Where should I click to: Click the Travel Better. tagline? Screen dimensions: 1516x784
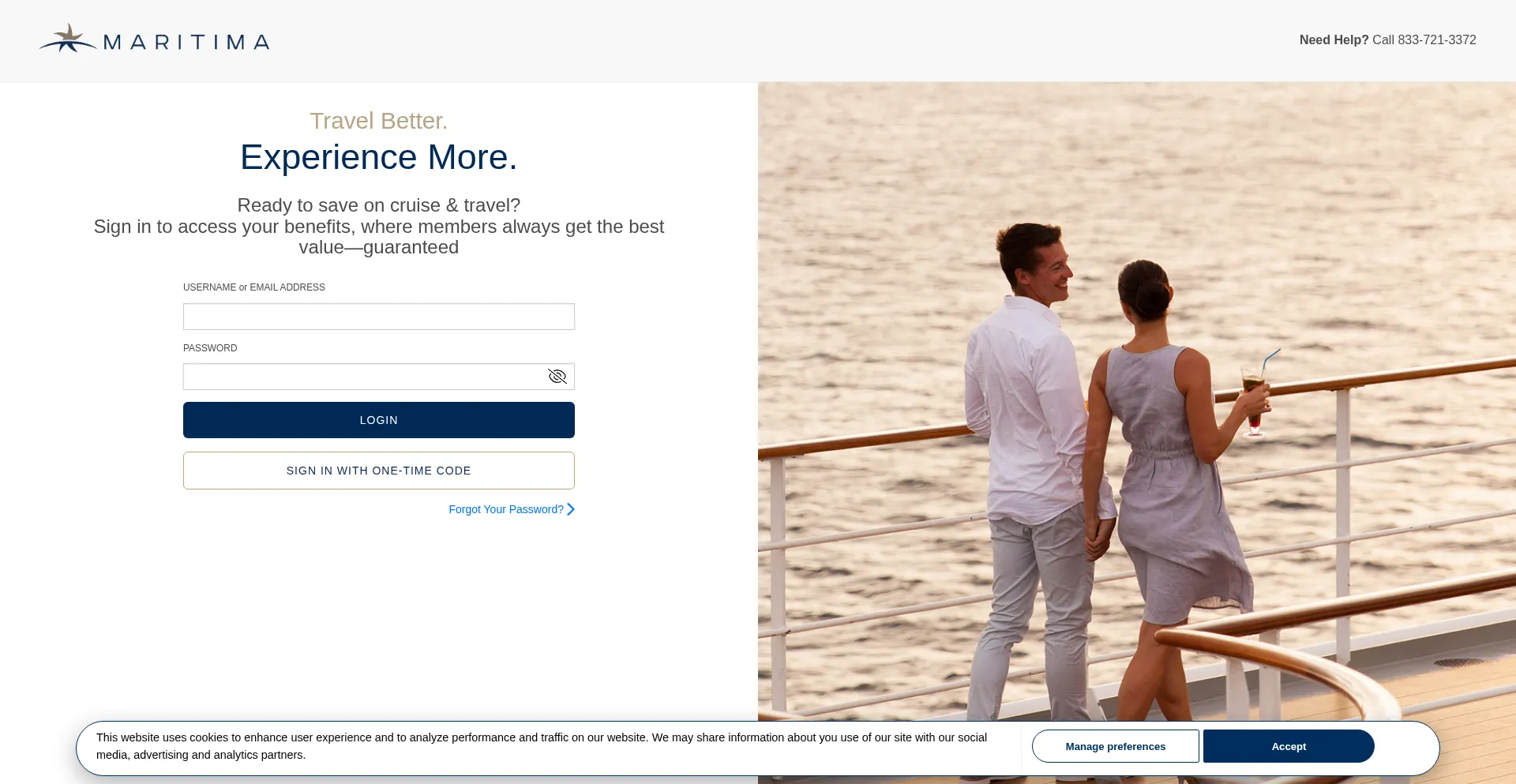[x=378, y=121]
